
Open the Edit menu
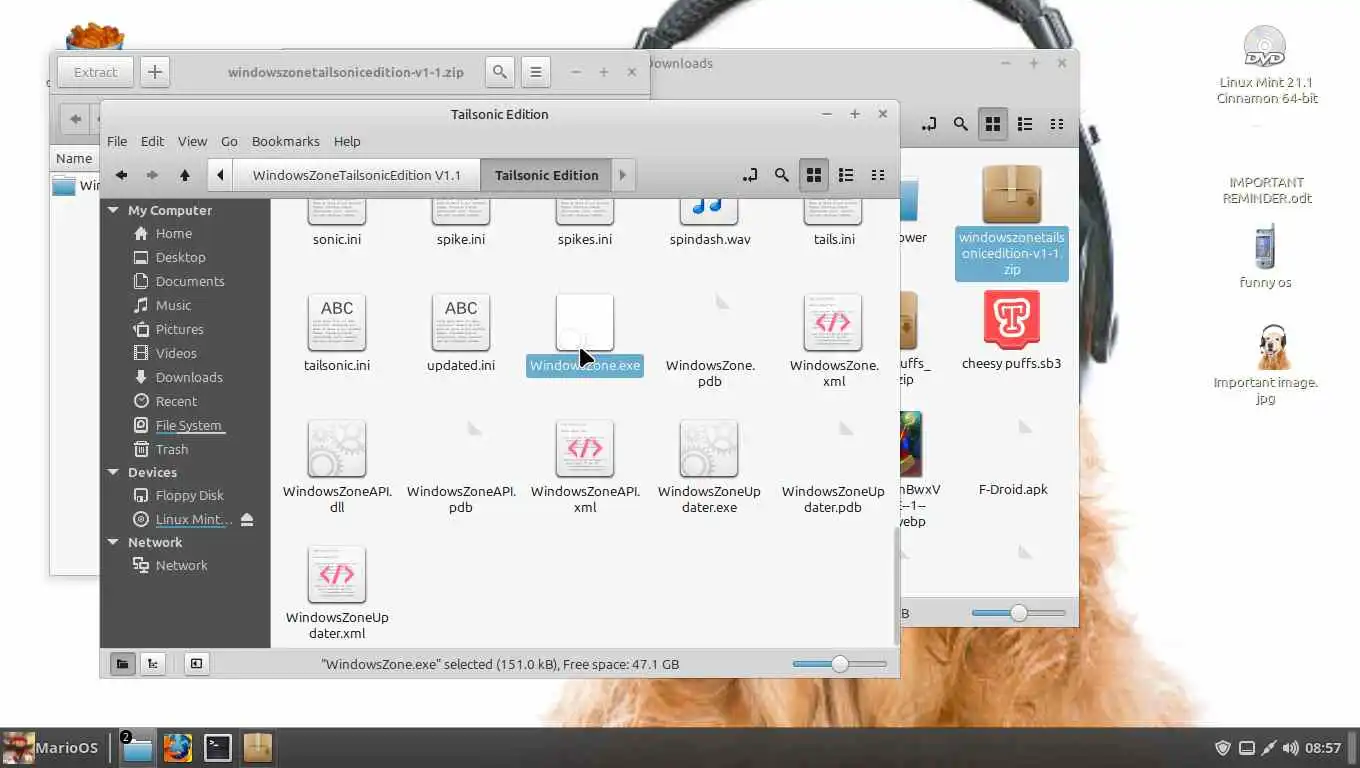[x=152, y=141]
